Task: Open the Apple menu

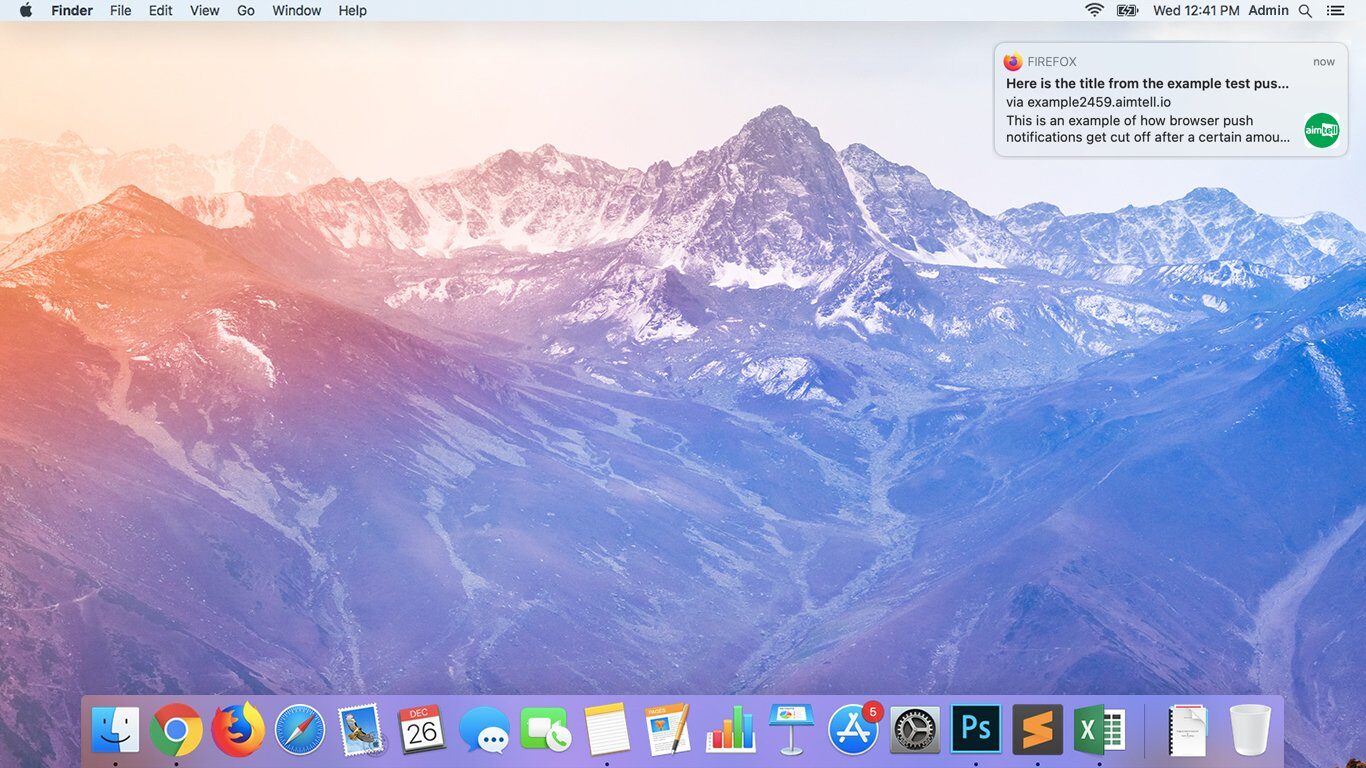Action: click(26, 10)
